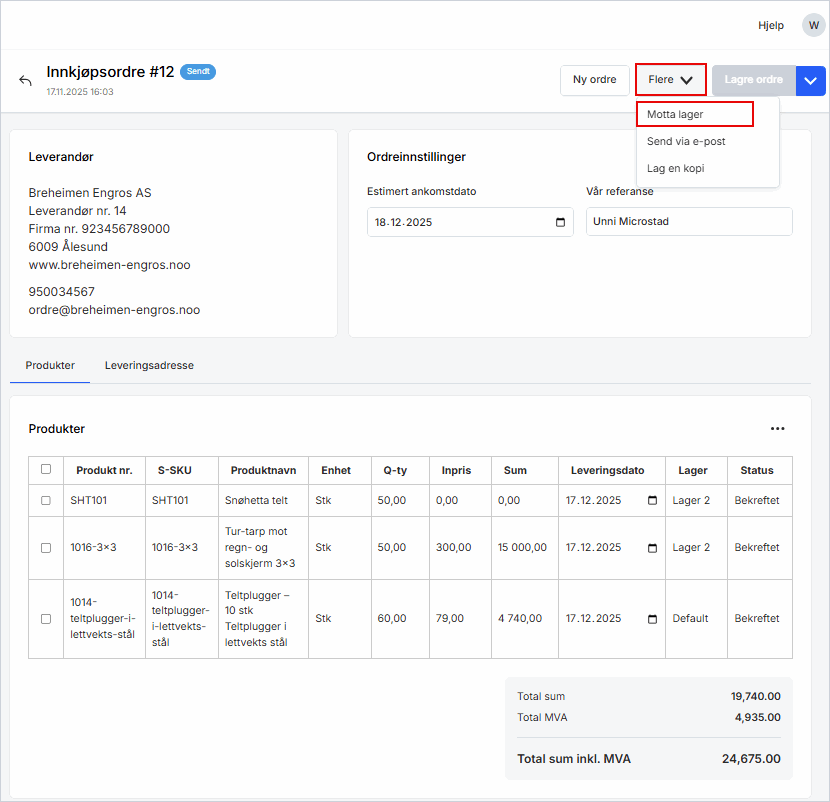The width and height of the screenshot is (830, 802).
Task: Expand the blue arrow next to Lagre ordre
Action: point(811,80)
